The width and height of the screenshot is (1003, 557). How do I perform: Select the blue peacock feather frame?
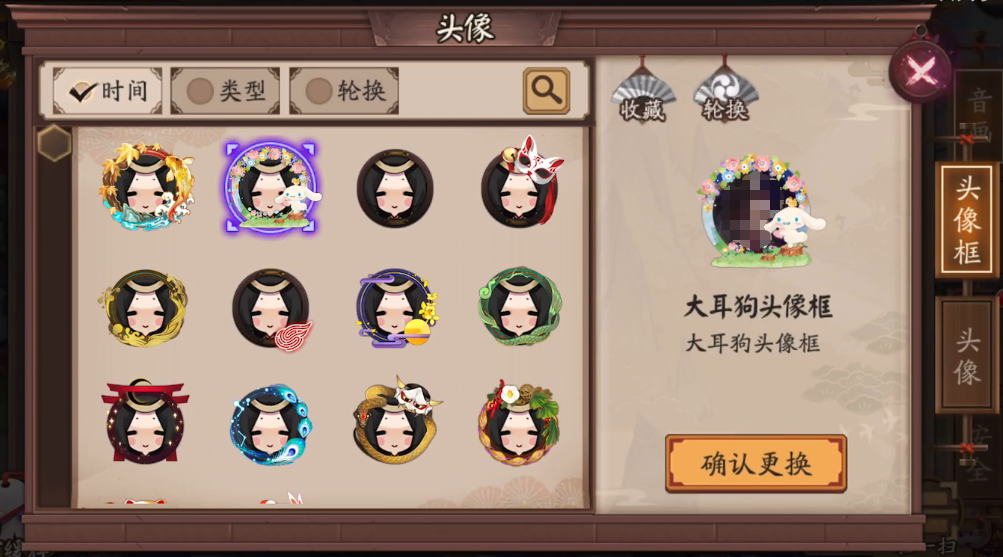pos(271,424)
